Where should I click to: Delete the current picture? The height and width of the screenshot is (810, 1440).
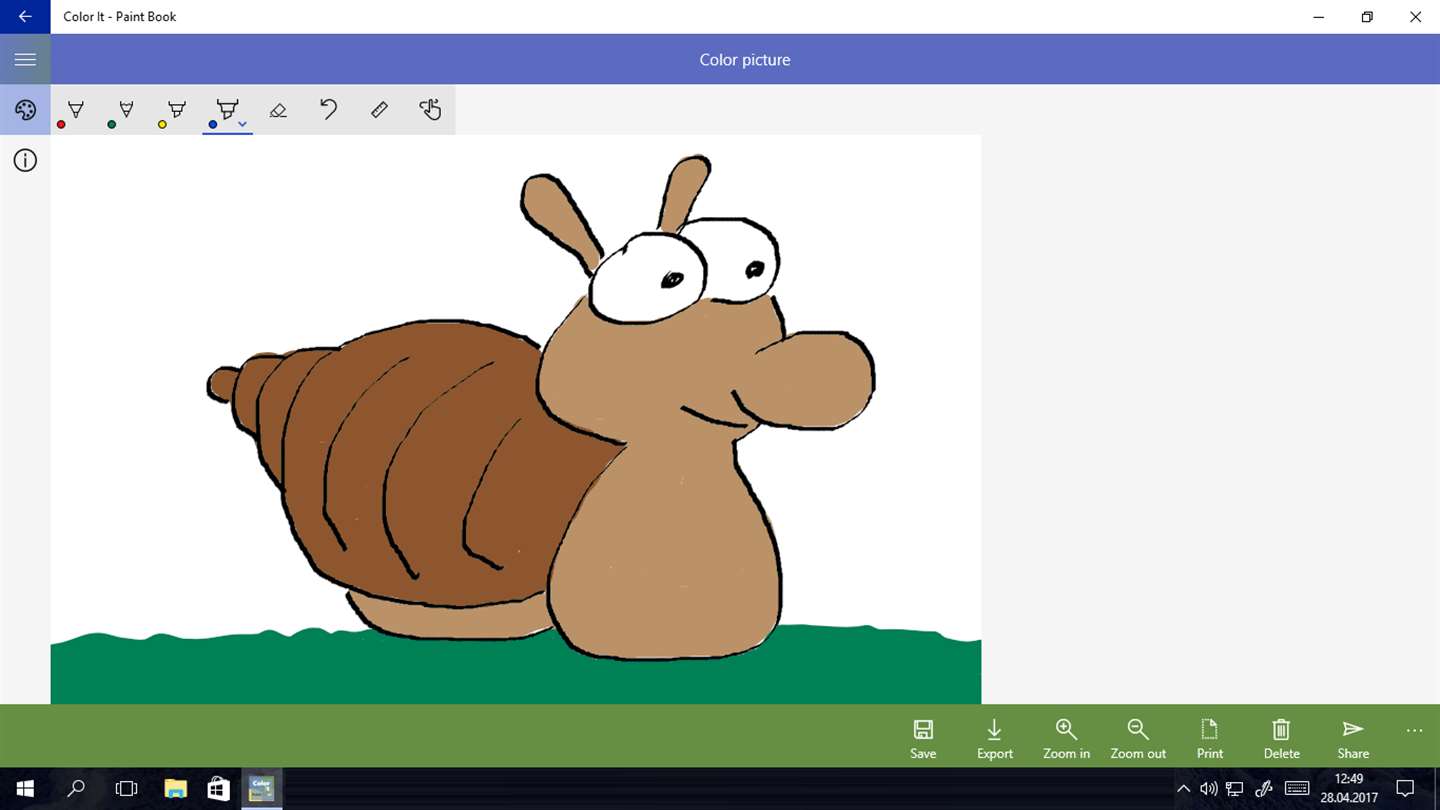coord(1281,739)
